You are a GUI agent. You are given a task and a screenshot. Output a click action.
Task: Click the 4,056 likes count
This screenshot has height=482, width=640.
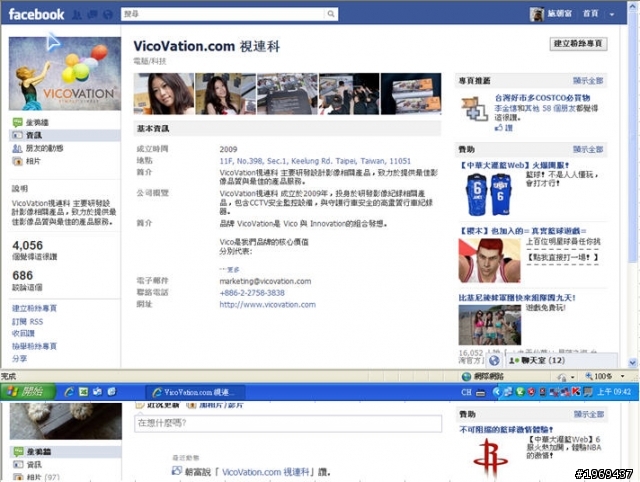point(28,246)
